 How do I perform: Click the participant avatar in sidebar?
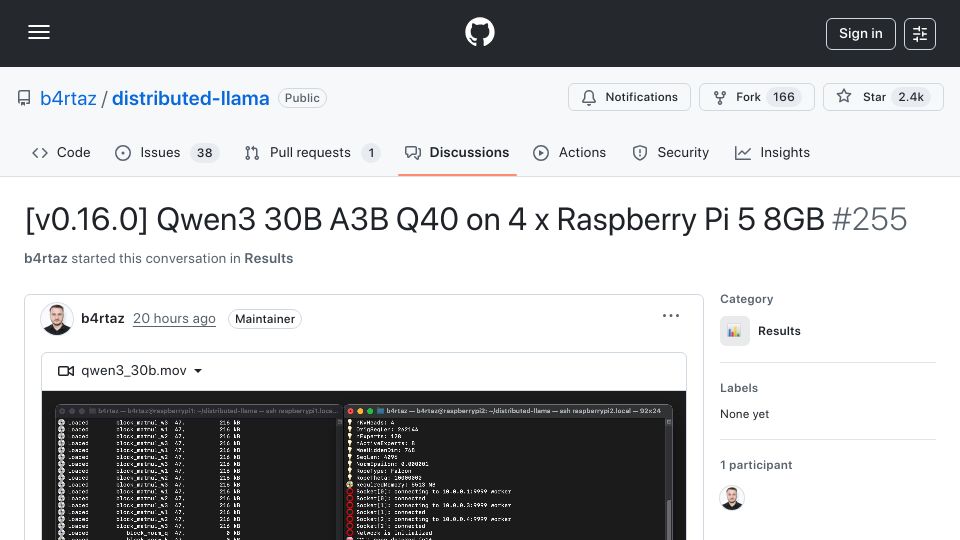tap(732, 498)
